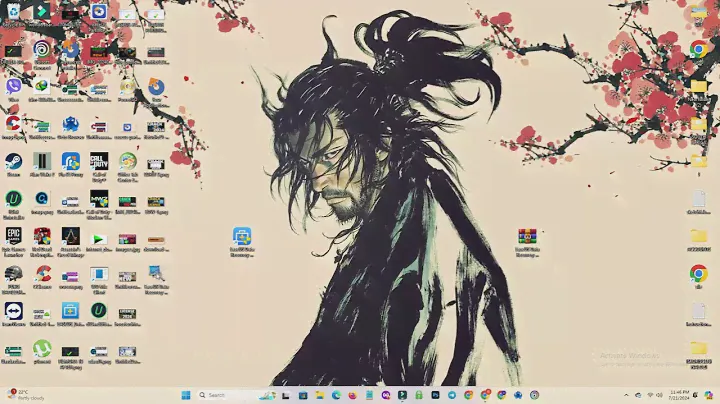Expand the hidden system tray icons chevron
Image resolution: width=720 pixels, height=404 pixels.
[626, 395]
